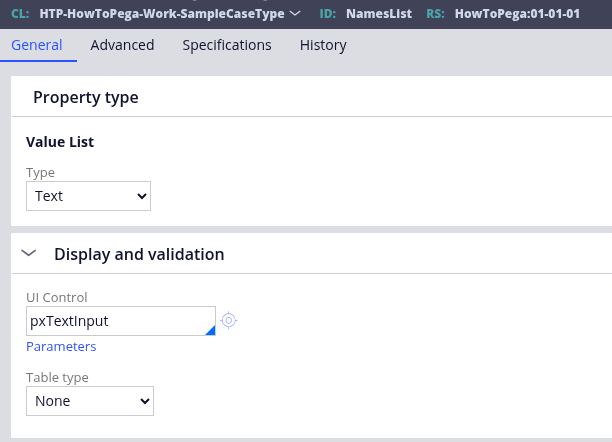Go to the History tab
This screenshot has width=612, height=442.
click(x=323, y=45)
